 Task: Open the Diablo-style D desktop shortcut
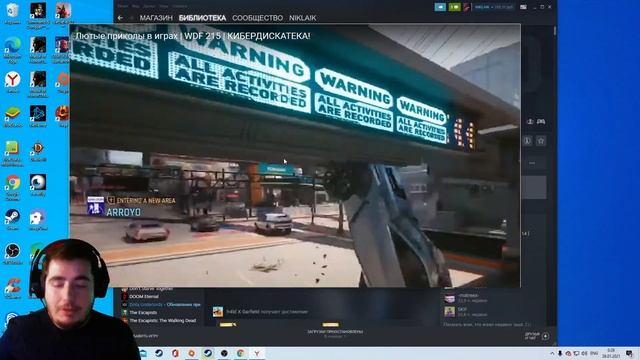point(37,151)
